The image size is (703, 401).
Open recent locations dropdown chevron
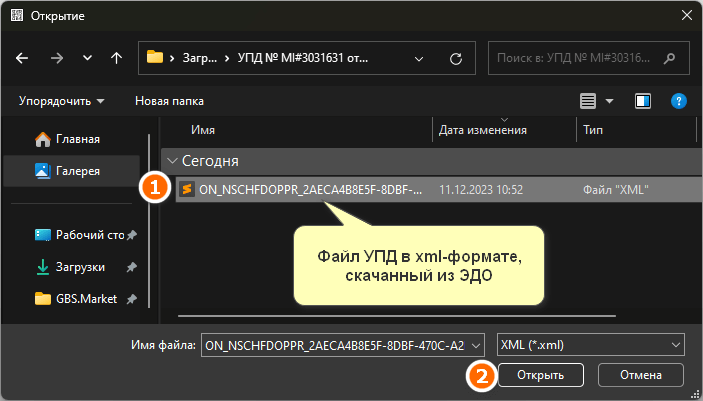[x=86, y=58]
